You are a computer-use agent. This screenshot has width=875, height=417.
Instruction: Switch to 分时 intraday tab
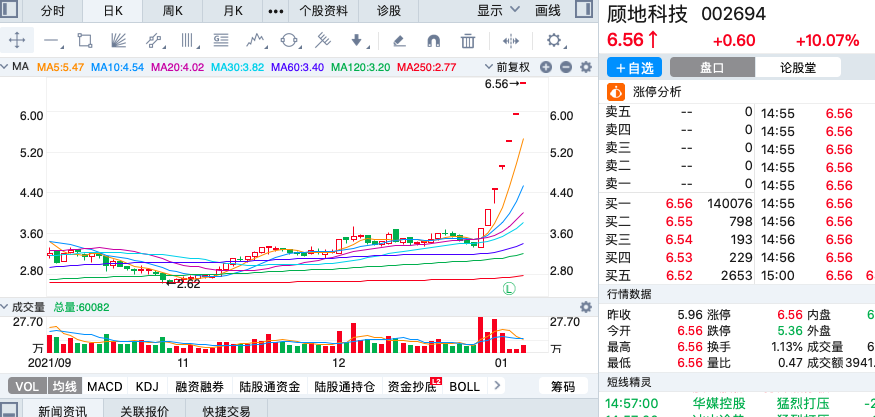(53, 11)
